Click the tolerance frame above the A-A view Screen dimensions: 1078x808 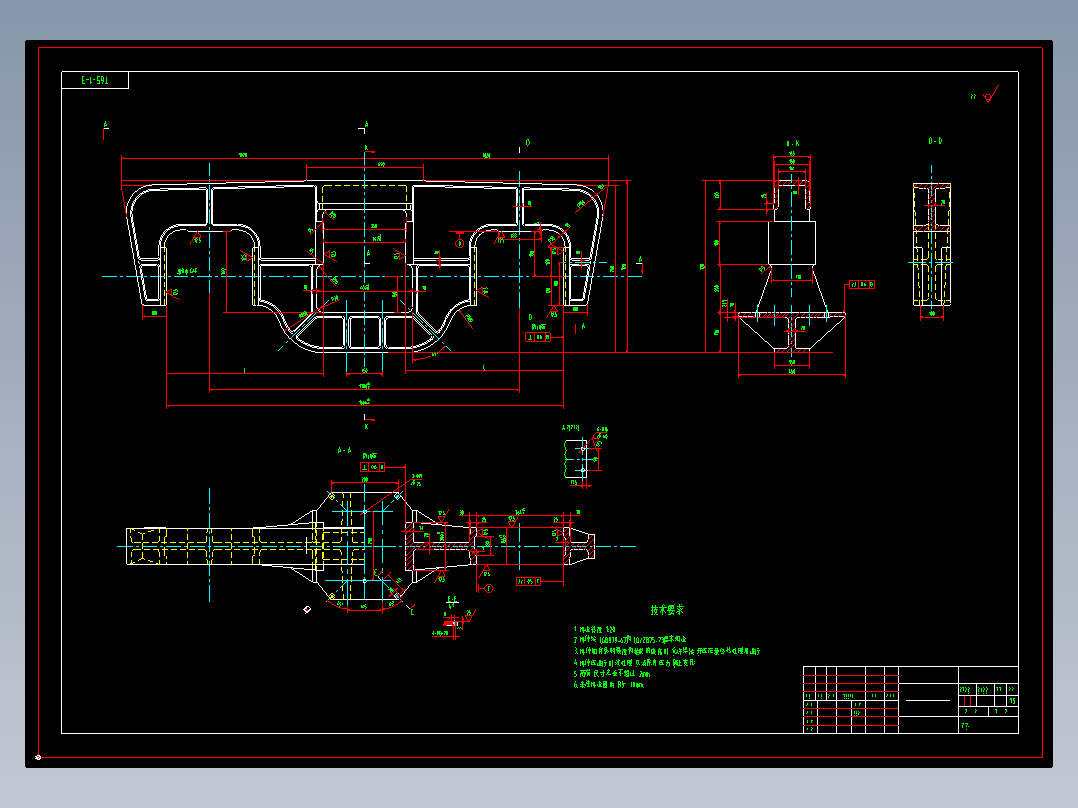(x=372, y=467)
